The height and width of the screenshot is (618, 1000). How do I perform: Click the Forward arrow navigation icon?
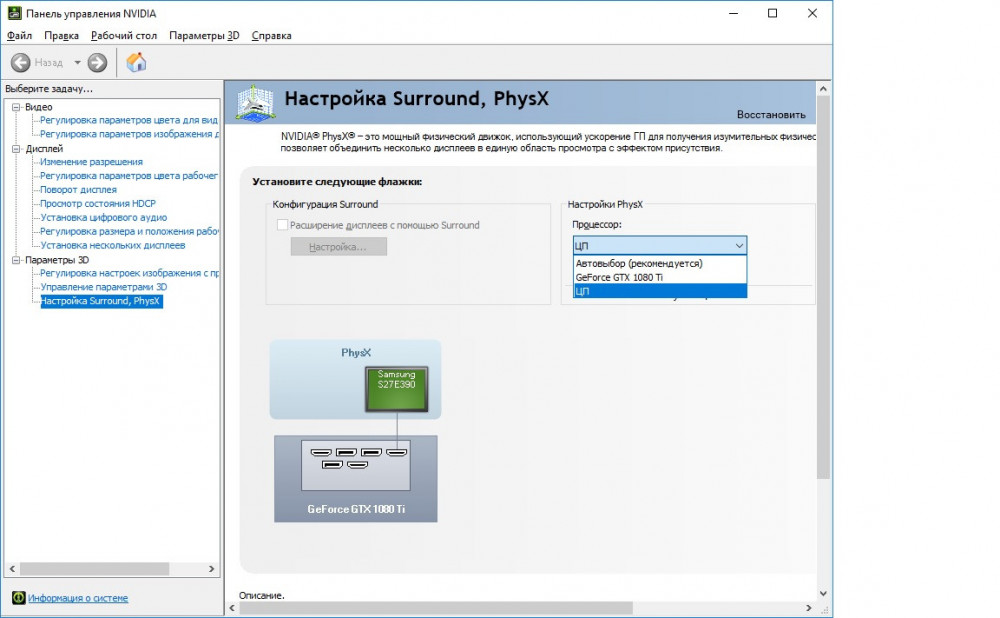tap(97, 63)
